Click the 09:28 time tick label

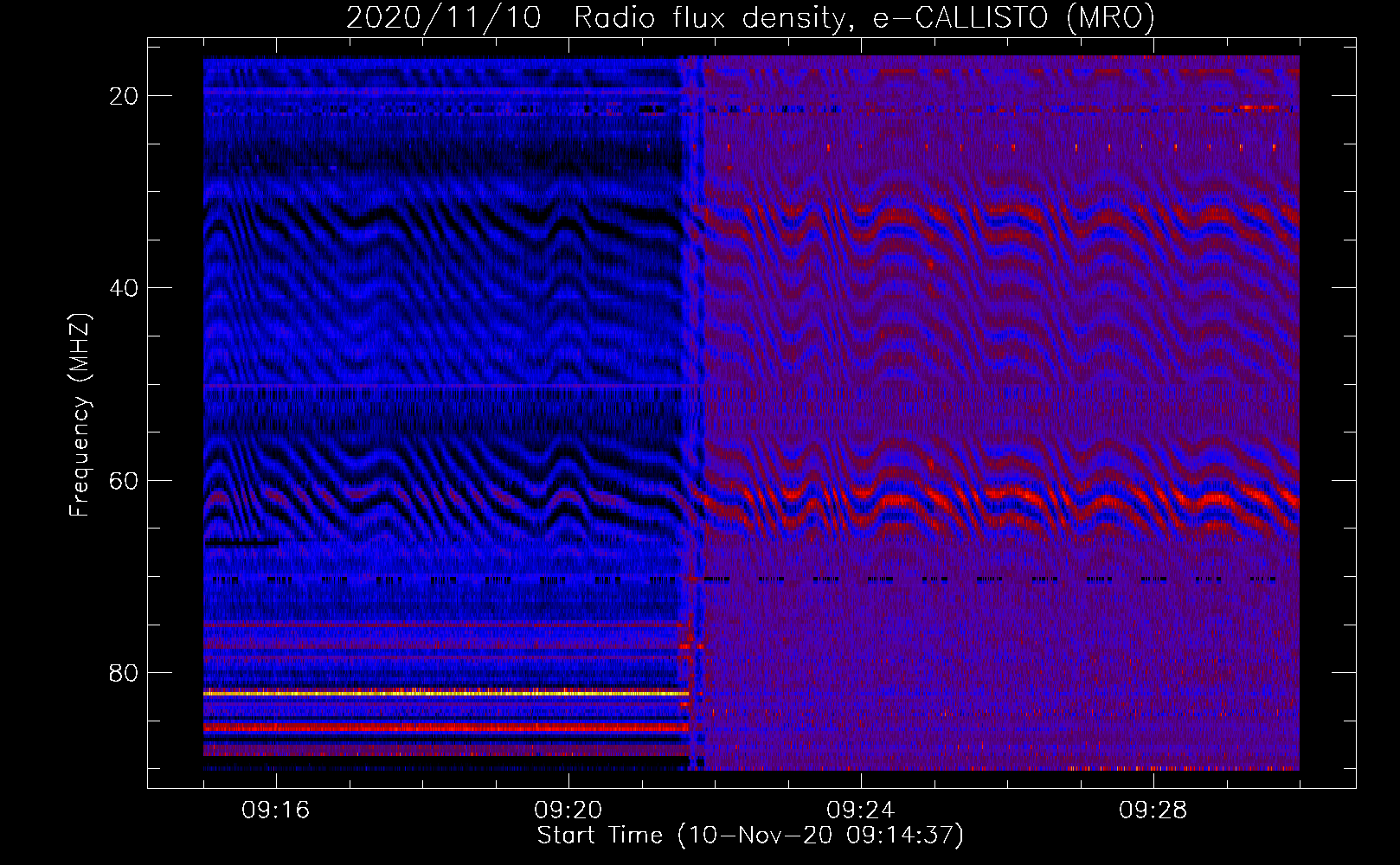[x=1153, y=811]
